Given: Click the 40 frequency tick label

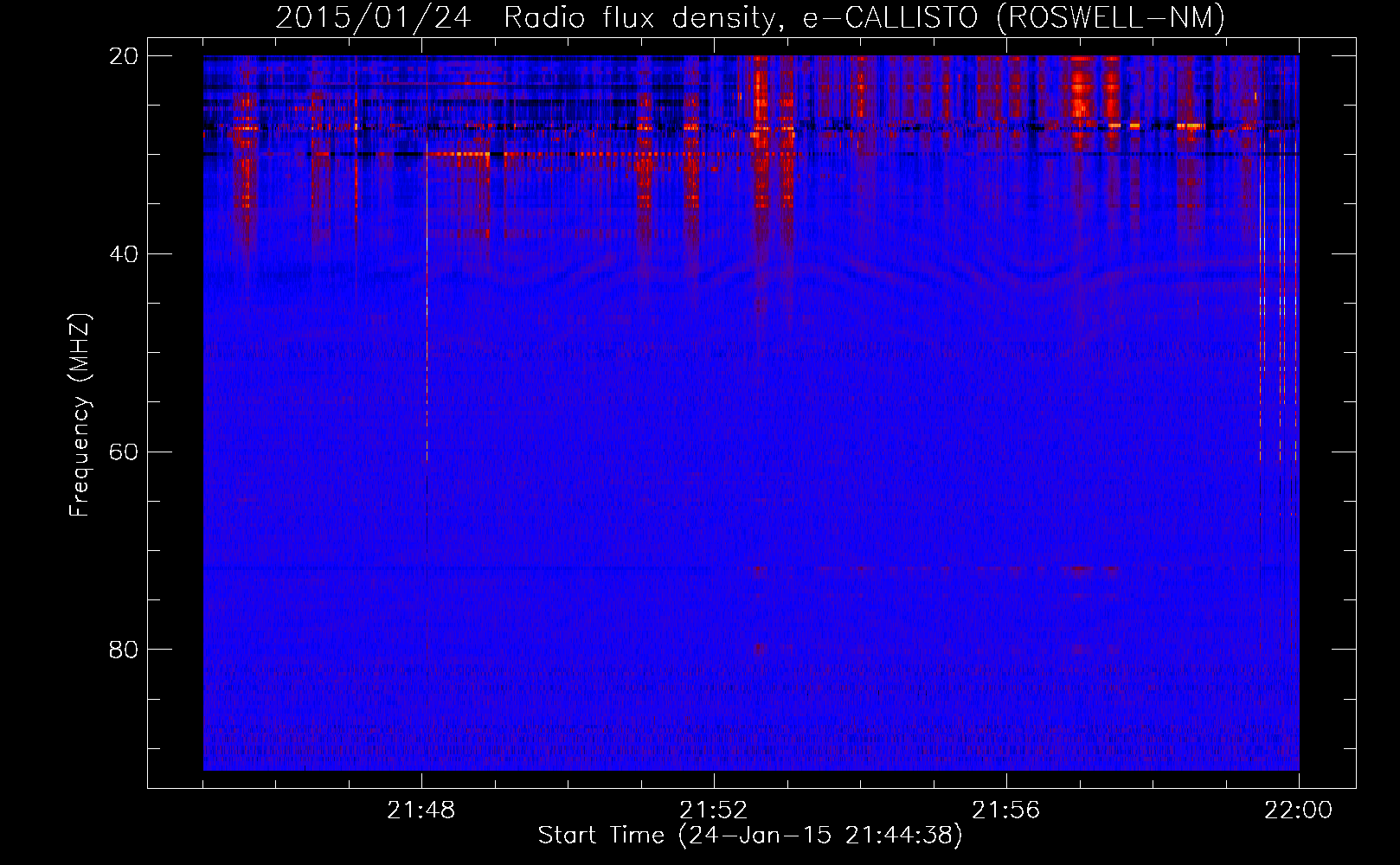Looking at the screenshot, I should click(x=124, y=254).
